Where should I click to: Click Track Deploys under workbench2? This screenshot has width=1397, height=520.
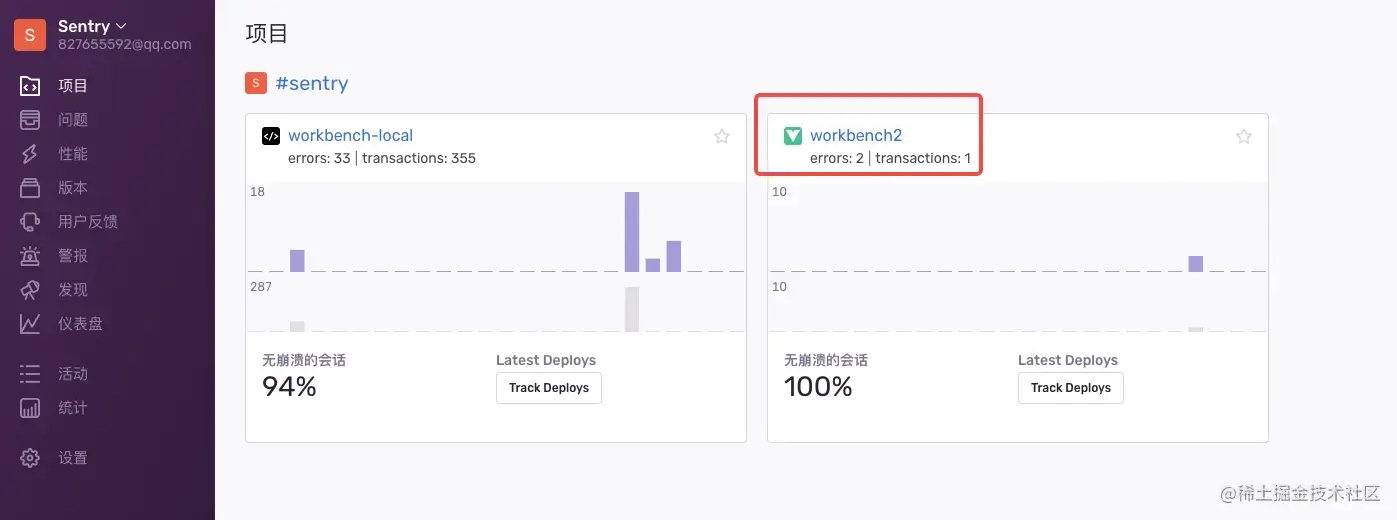click(x=1071, y=388)
